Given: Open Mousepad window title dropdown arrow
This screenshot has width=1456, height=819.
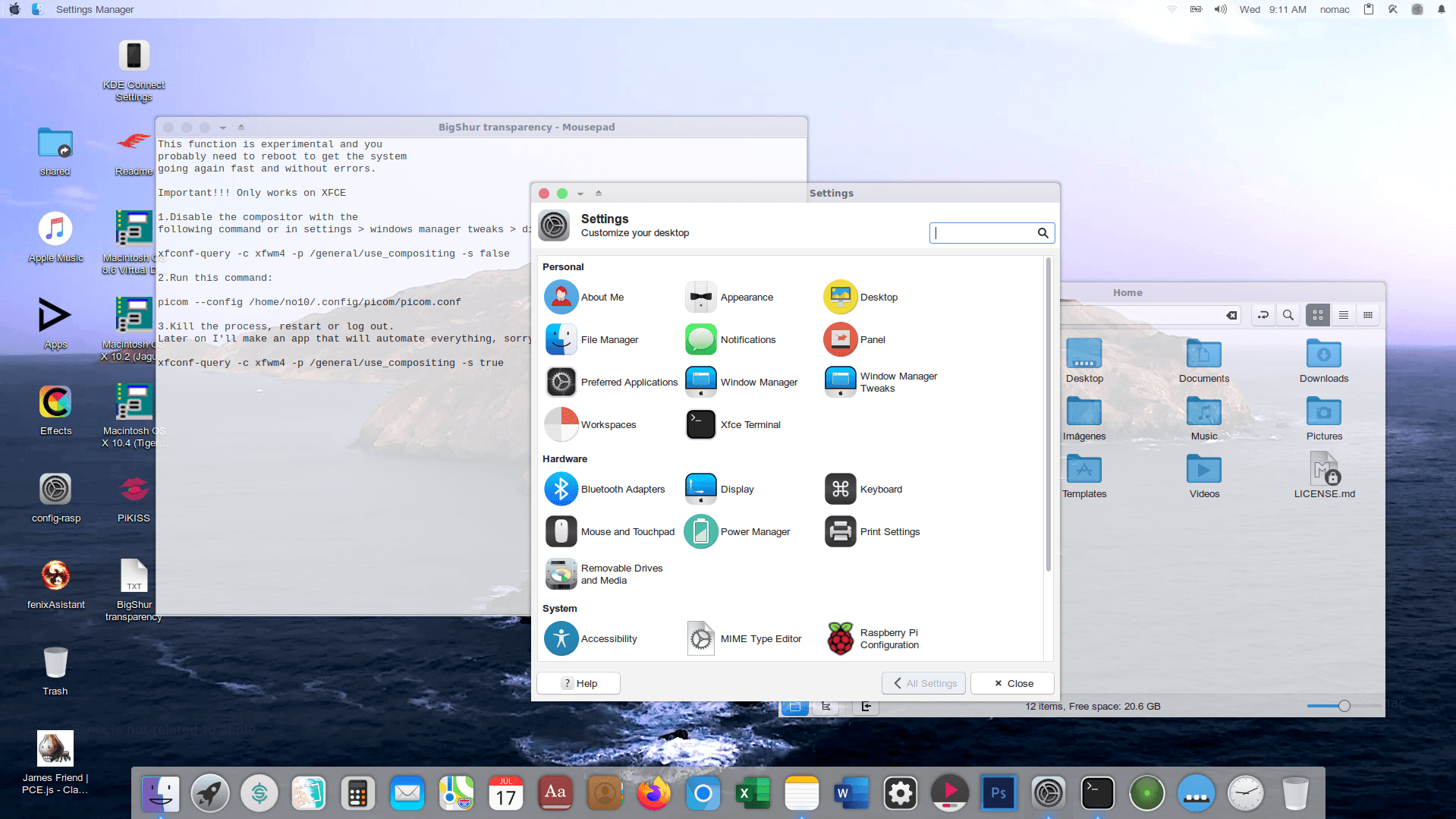Looking at the screenshot, I should click(223, 128).
